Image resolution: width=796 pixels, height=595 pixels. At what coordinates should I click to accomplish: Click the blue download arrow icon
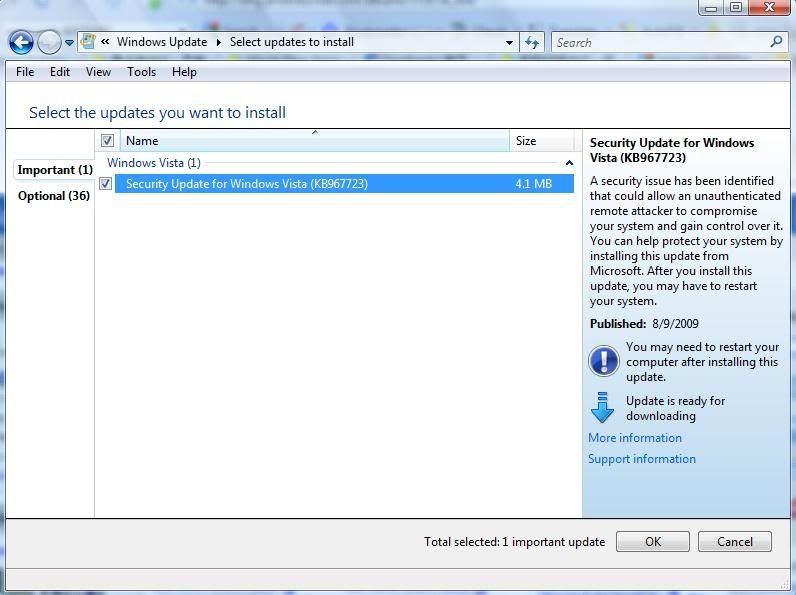point(603,408)
